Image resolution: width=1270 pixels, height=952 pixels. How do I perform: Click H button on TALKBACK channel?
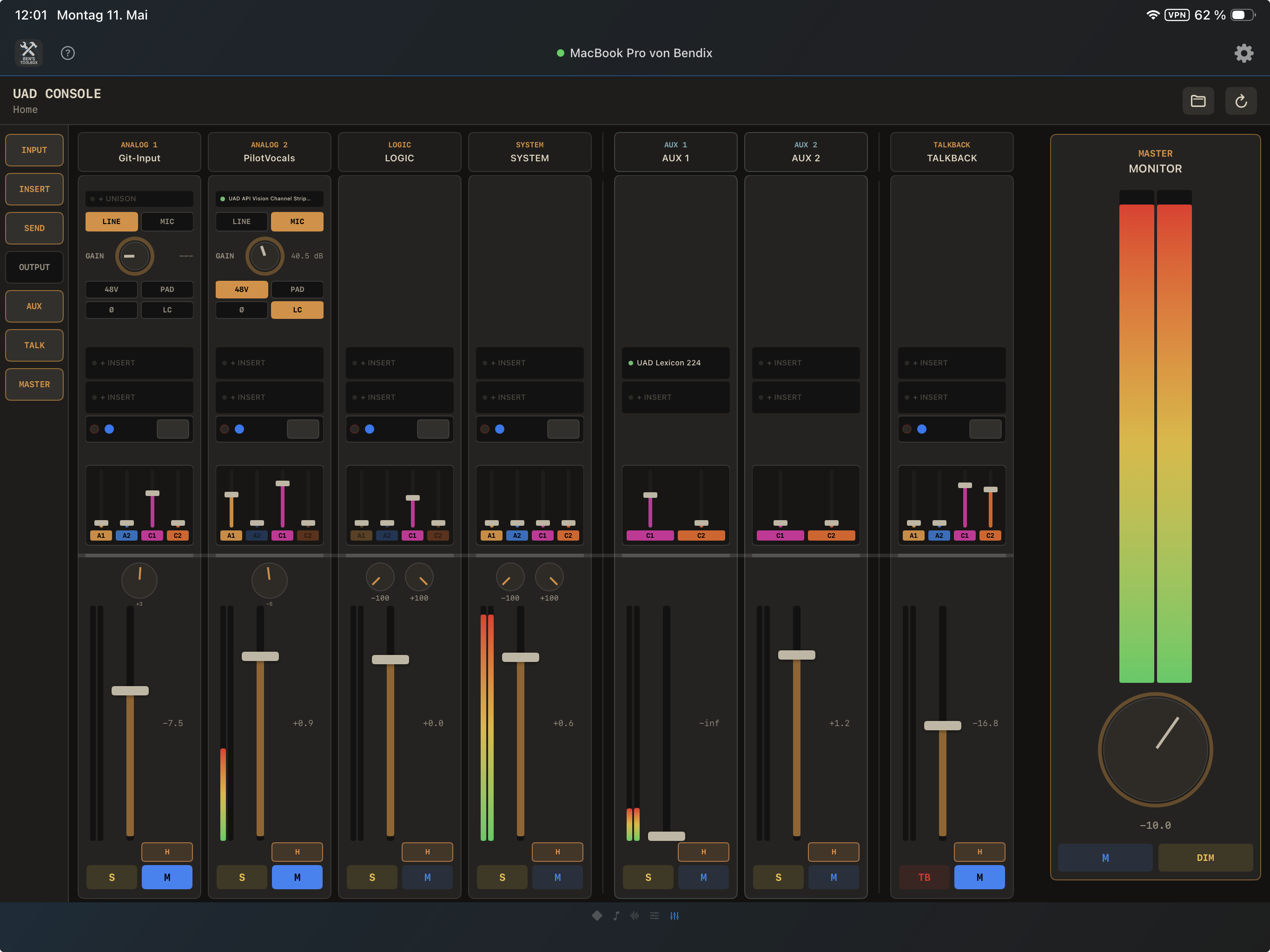click(x=979, y=852)
